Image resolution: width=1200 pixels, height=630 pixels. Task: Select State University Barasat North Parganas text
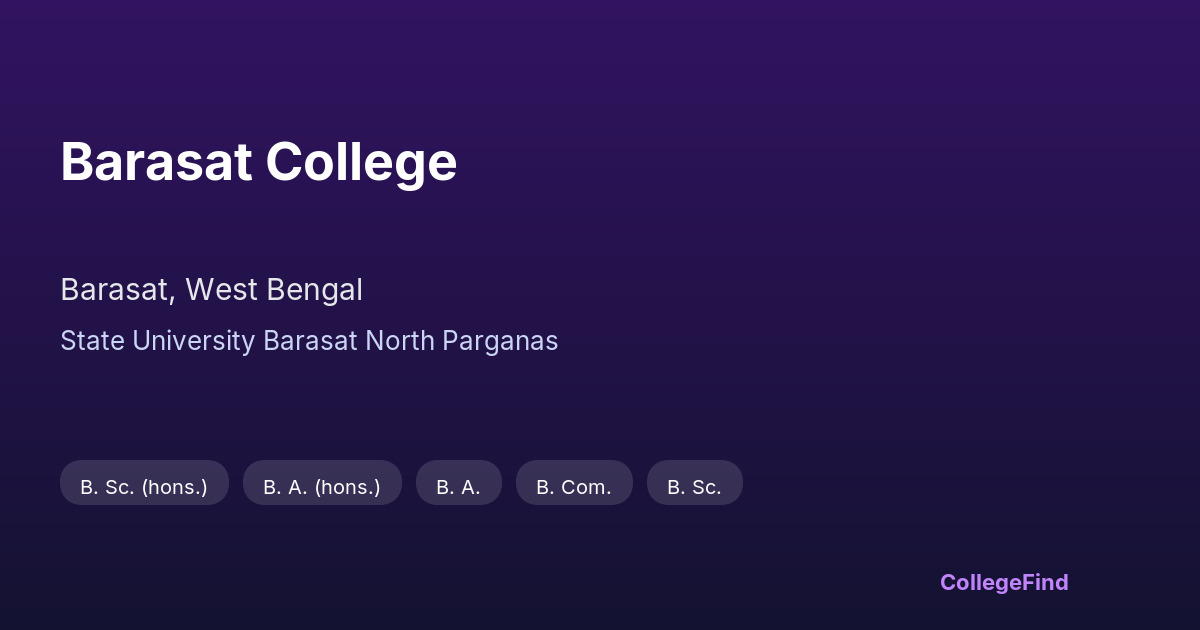click(309, 341)
